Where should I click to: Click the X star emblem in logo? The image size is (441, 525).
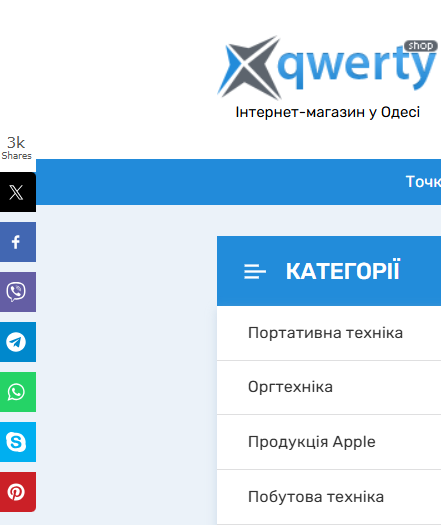(249, 67)
